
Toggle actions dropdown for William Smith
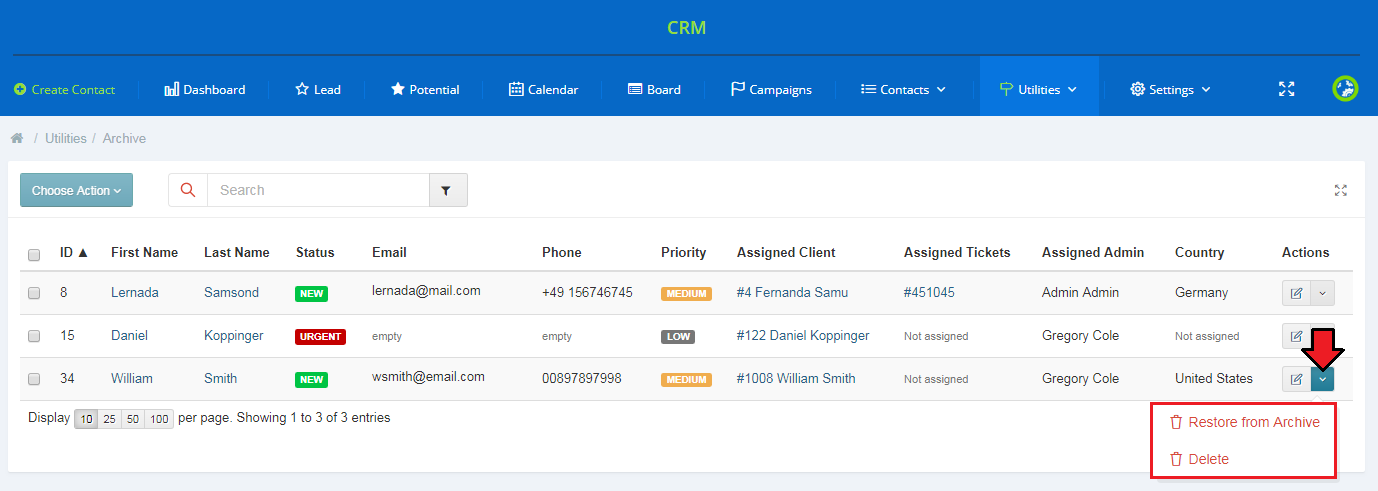(1322, 379)
